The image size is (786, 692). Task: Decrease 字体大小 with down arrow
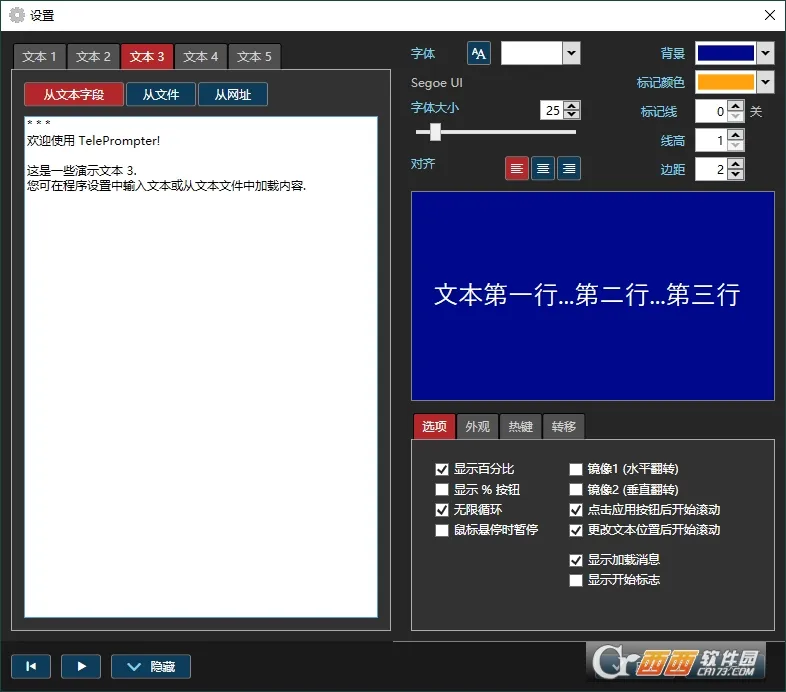click(571, 115)
